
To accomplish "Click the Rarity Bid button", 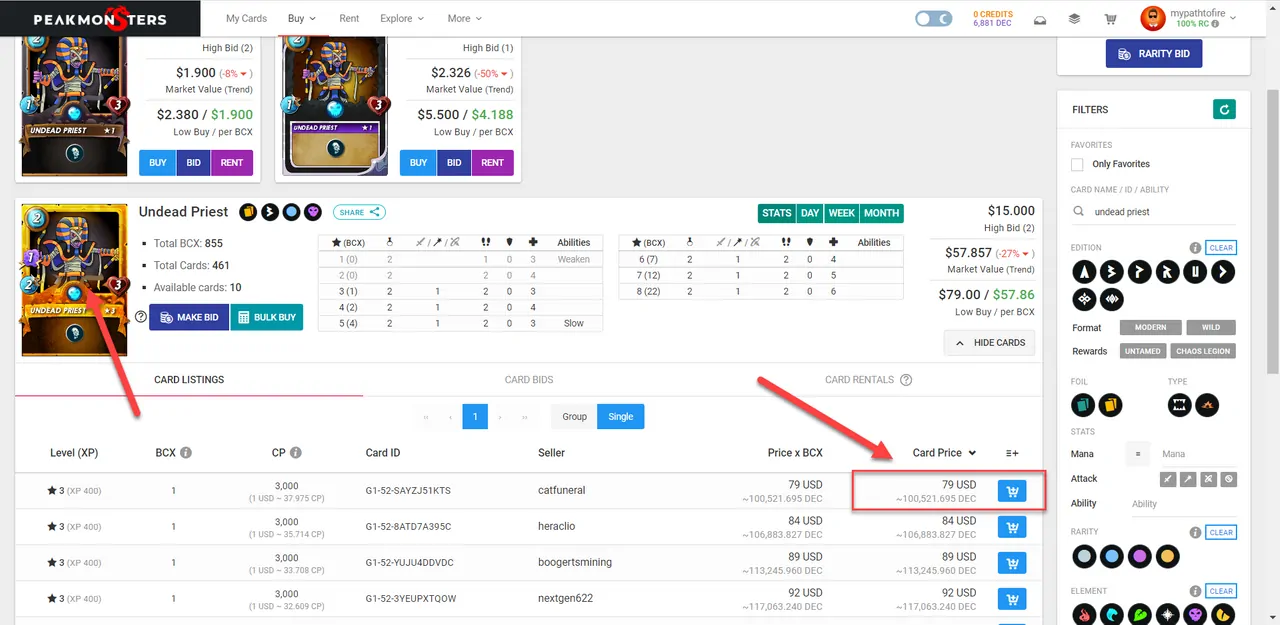I will coord(1154,53).
